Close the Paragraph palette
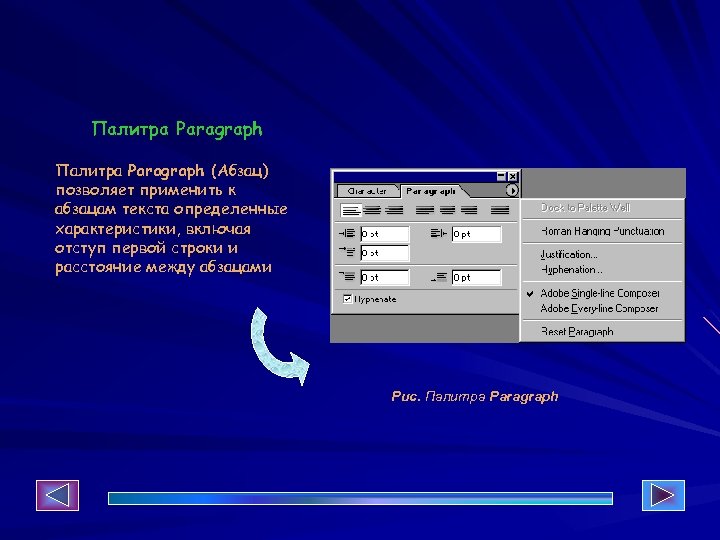The width and height of the screenshot is (720, 540). (513, 176)
